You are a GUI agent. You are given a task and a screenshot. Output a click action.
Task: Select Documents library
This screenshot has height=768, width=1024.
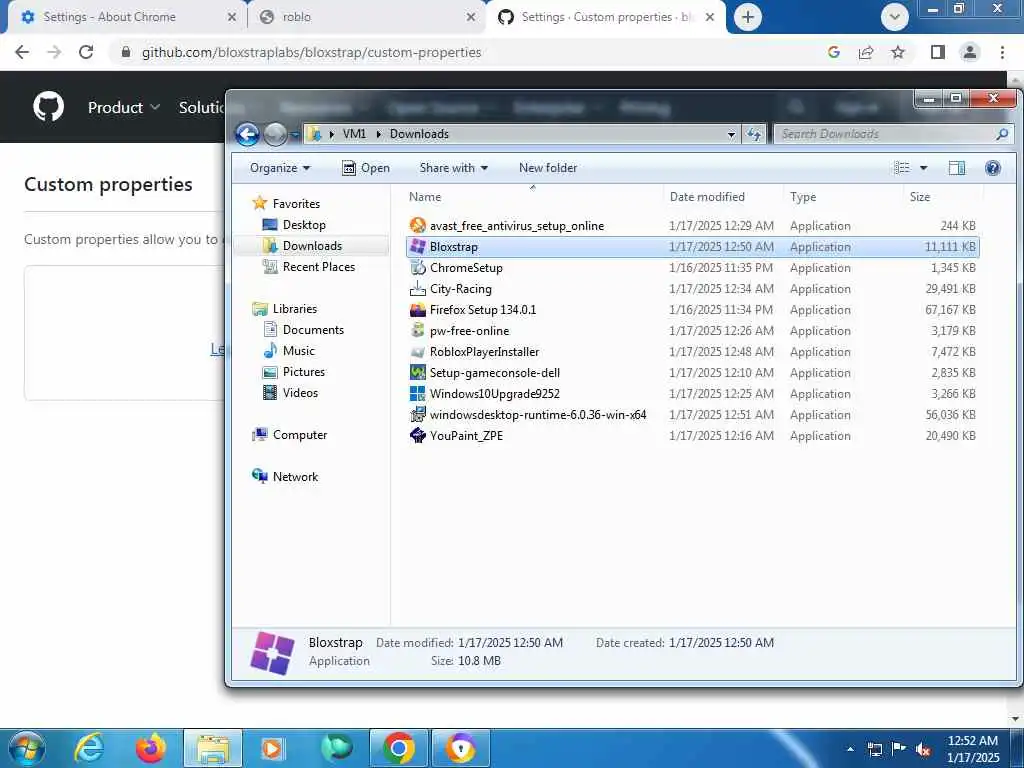tap(303, 330)
